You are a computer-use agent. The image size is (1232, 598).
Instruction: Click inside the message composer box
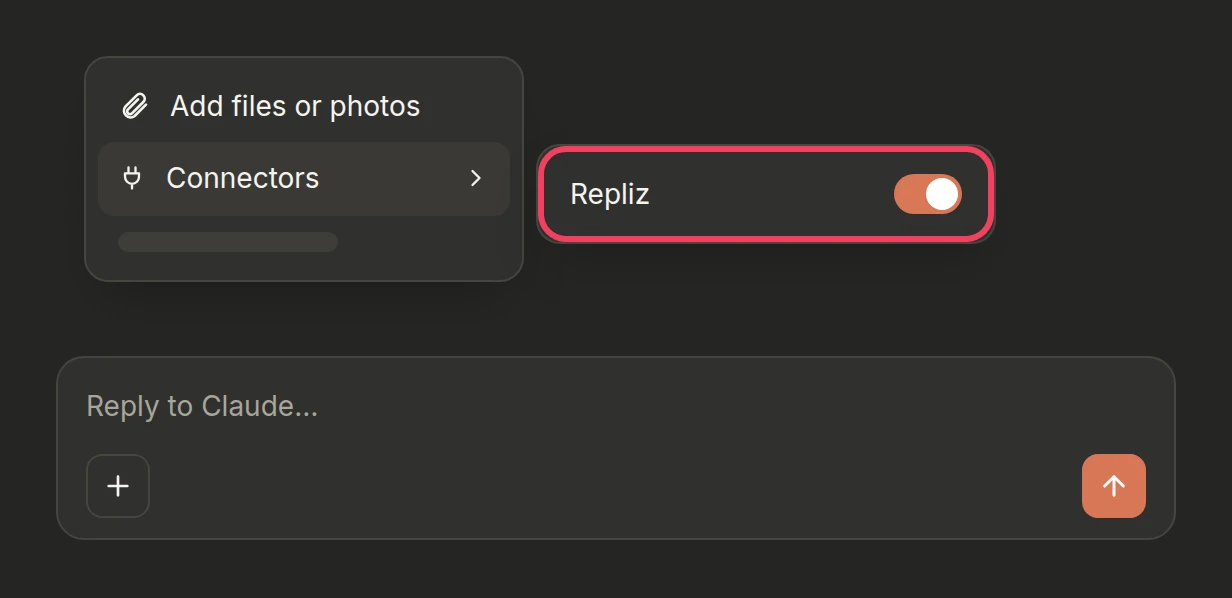tap(616, 448)
